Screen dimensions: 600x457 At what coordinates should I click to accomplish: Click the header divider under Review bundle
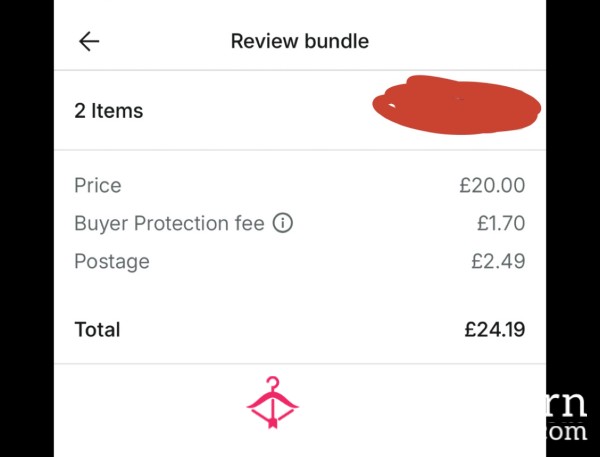300,70
